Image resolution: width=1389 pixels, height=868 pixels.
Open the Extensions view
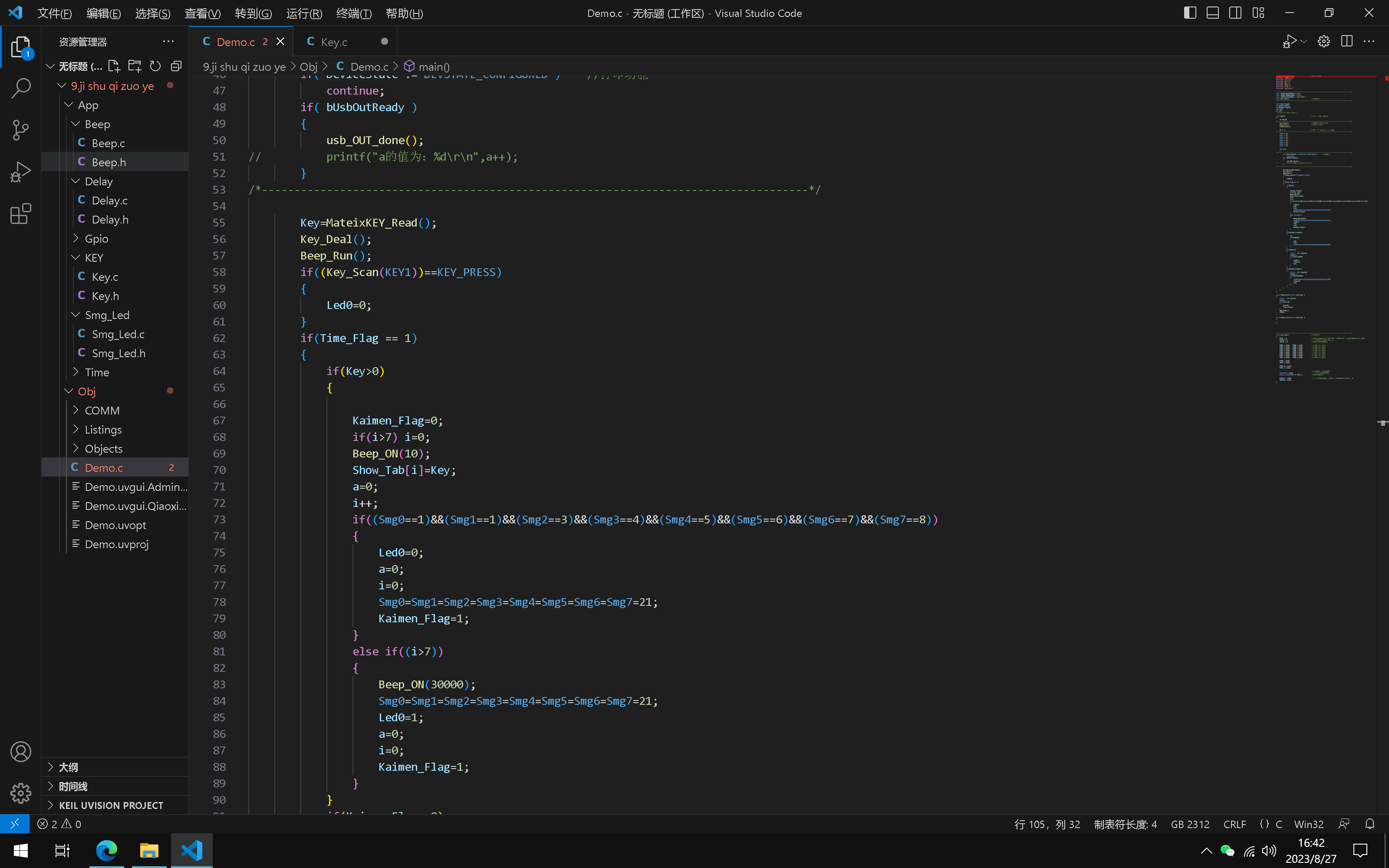click(21, 214)
